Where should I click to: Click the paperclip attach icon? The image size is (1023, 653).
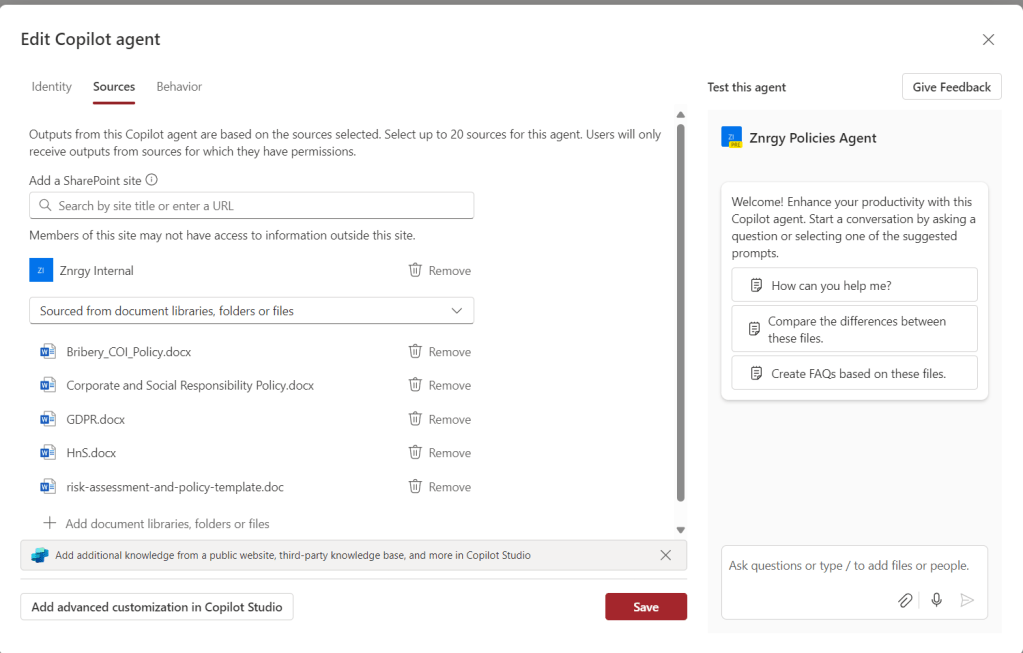tap(904, 600)
